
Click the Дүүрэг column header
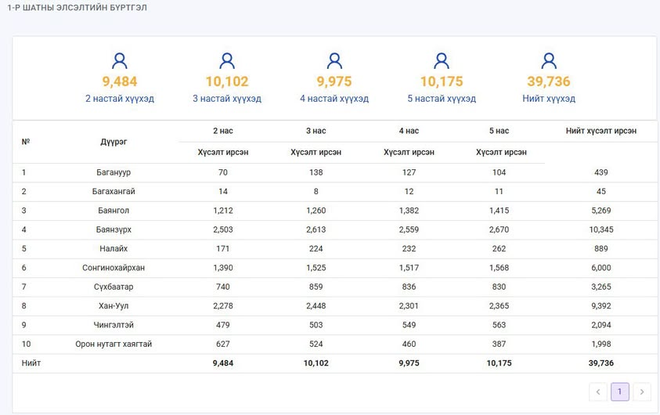(x=114, y=142)
